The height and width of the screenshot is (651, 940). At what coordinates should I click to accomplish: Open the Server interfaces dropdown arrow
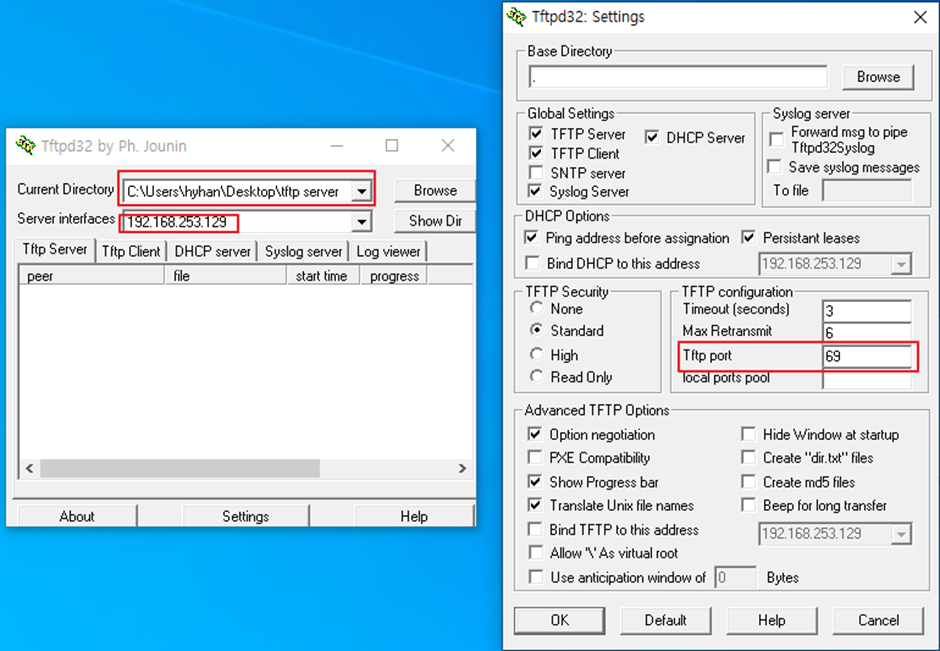coord(361,222)
